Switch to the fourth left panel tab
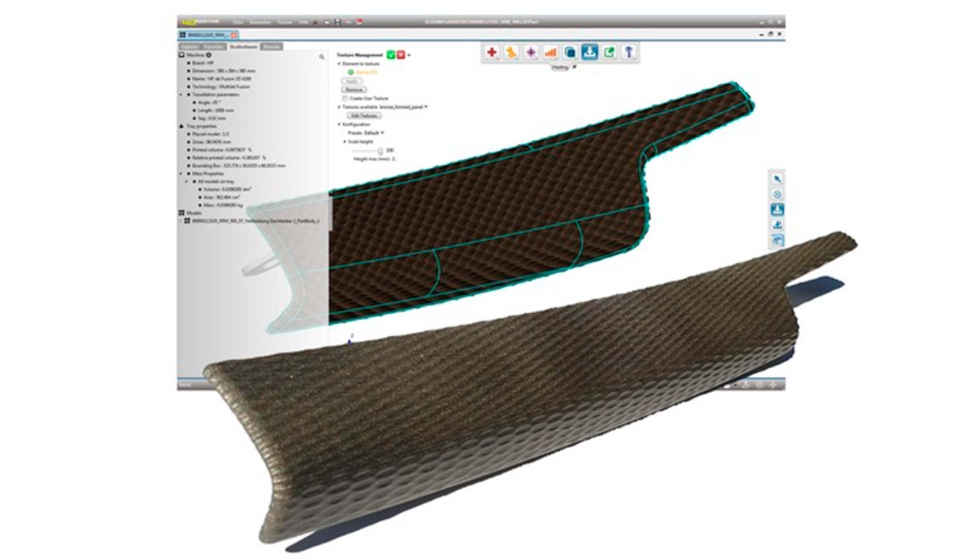The height and width of the screenshot is (560, 980). point(271,46)
